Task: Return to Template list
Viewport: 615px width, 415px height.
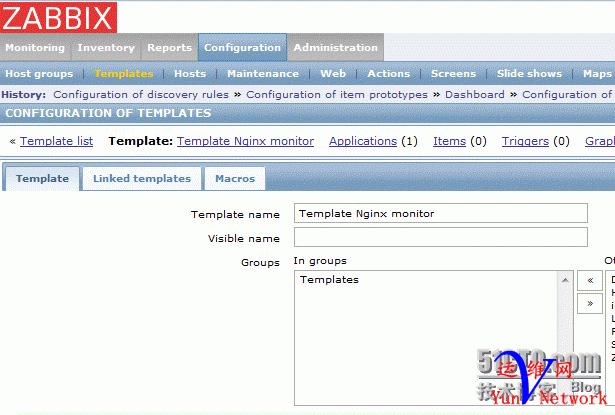Action: click(x=56, y=141)
